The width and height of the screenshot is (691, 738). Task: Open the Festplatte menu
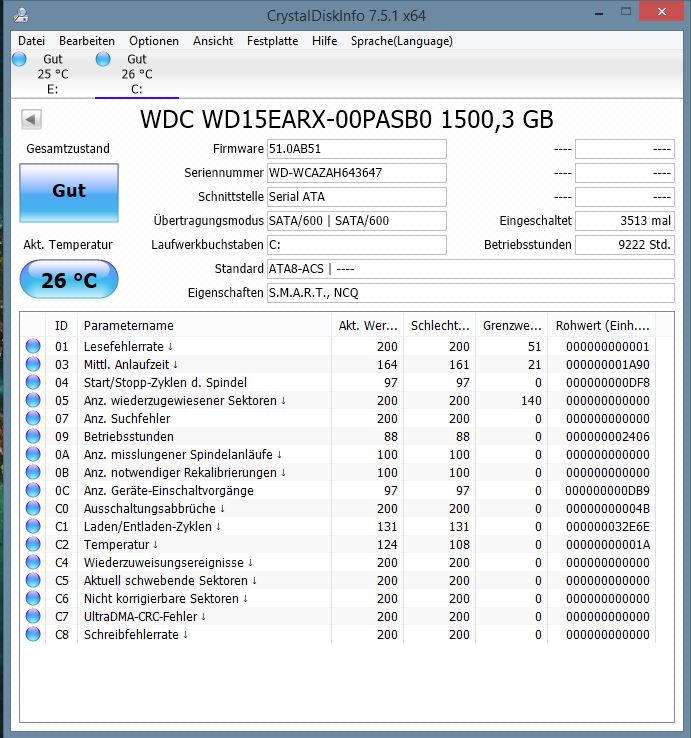(272, 41)
